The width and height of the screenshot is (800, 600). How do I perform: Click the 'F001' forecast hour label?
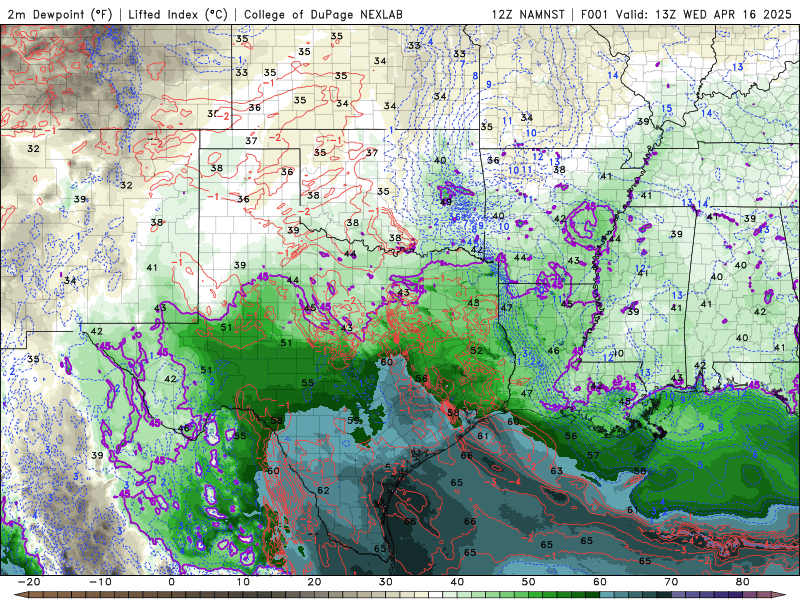pos(595,14)
